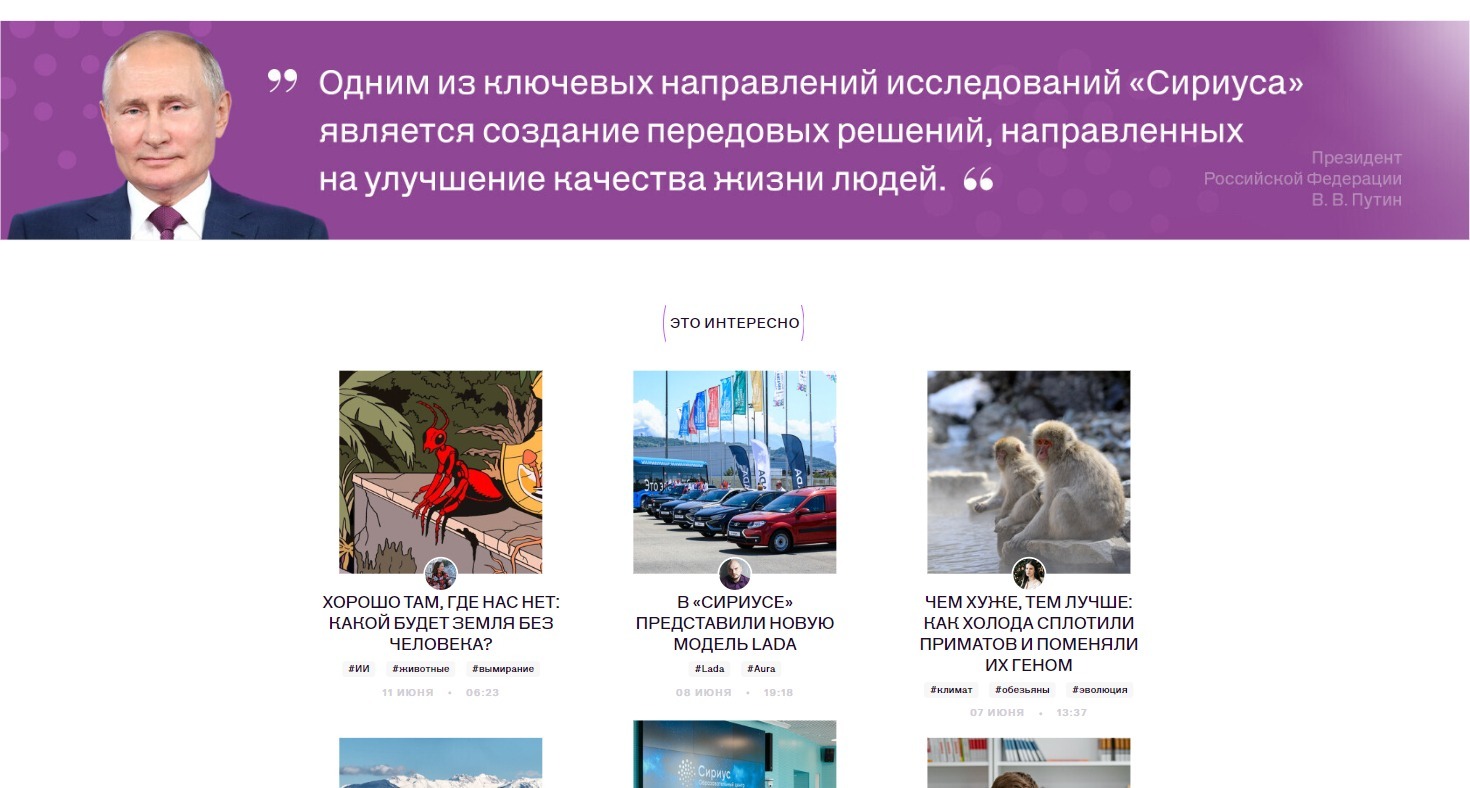The height and width of the screenshot is (788, 1470).
Task: Select the #ИИ tag
Action: (359, 669)
